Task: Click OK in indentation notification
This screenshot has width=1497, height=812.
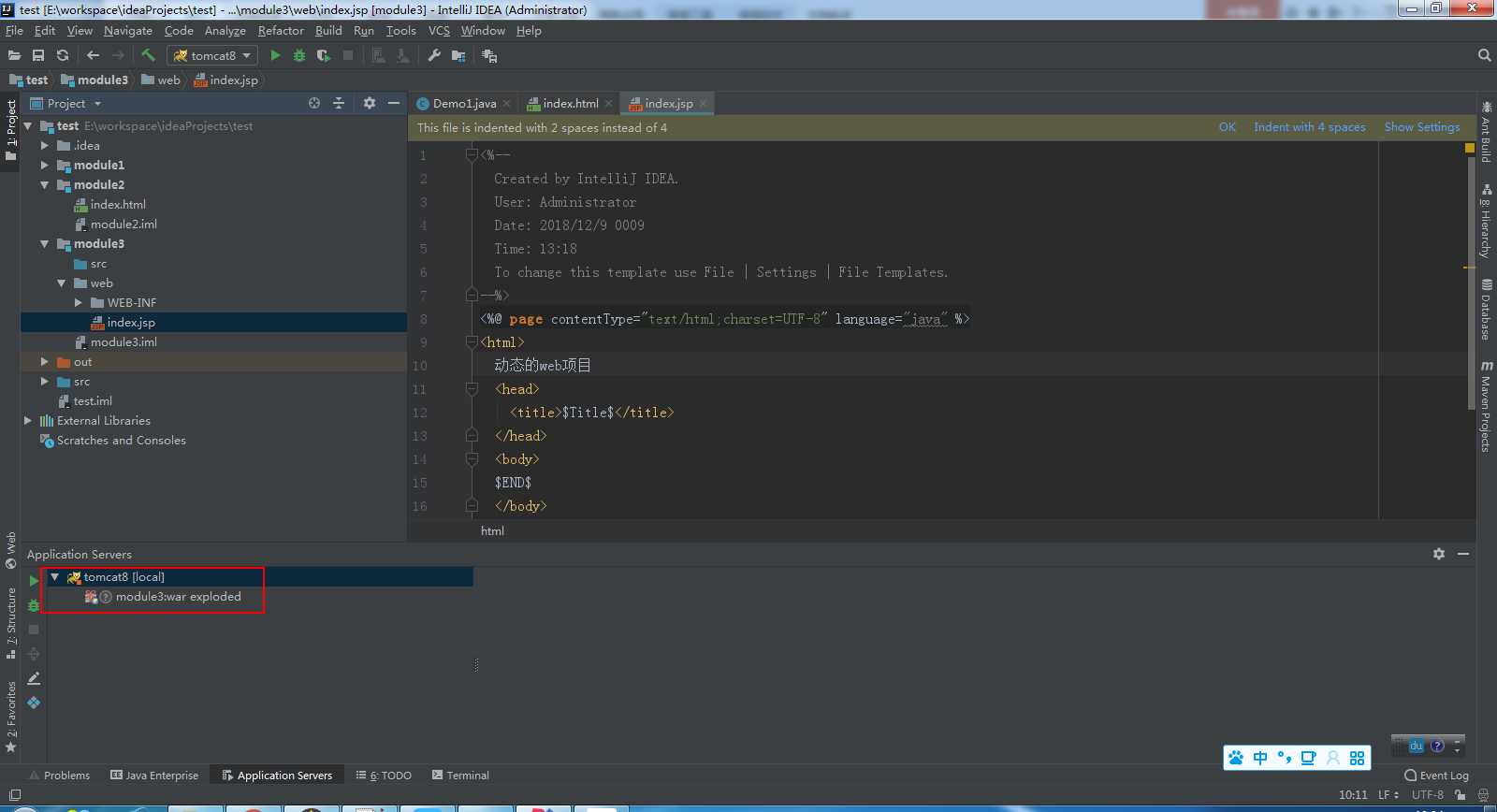Action: coord(1227,127)
